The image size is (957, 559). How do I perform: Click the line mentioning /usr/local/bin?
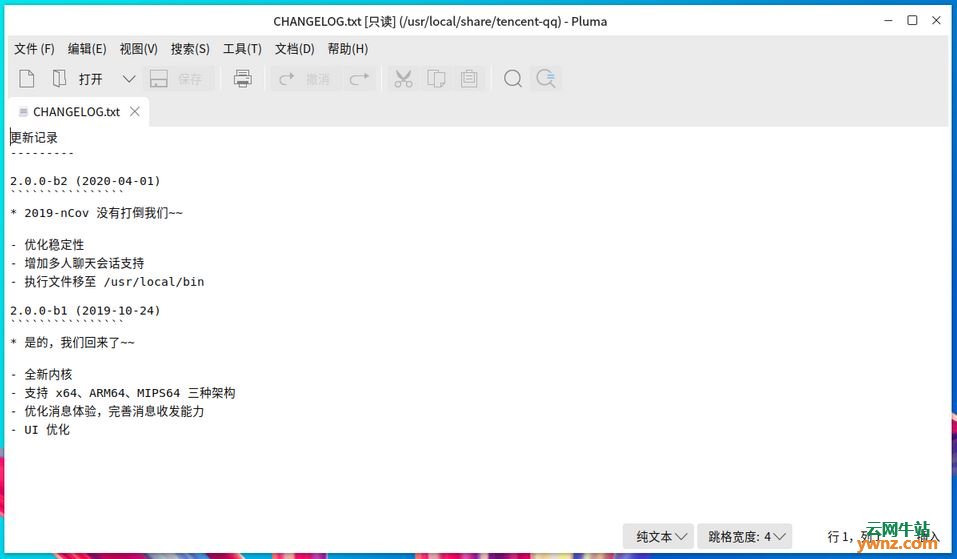[x=107, y=281]
